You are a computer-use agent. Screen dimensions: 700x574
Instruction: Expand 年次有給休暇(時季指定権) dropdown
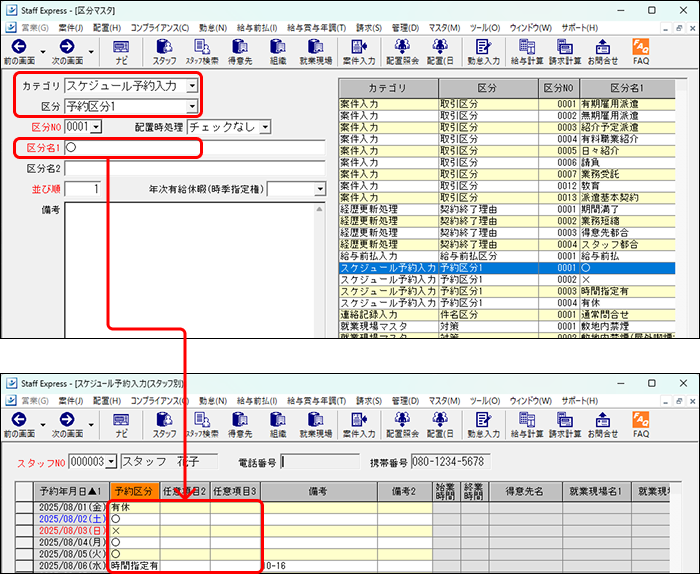(320, 189)
